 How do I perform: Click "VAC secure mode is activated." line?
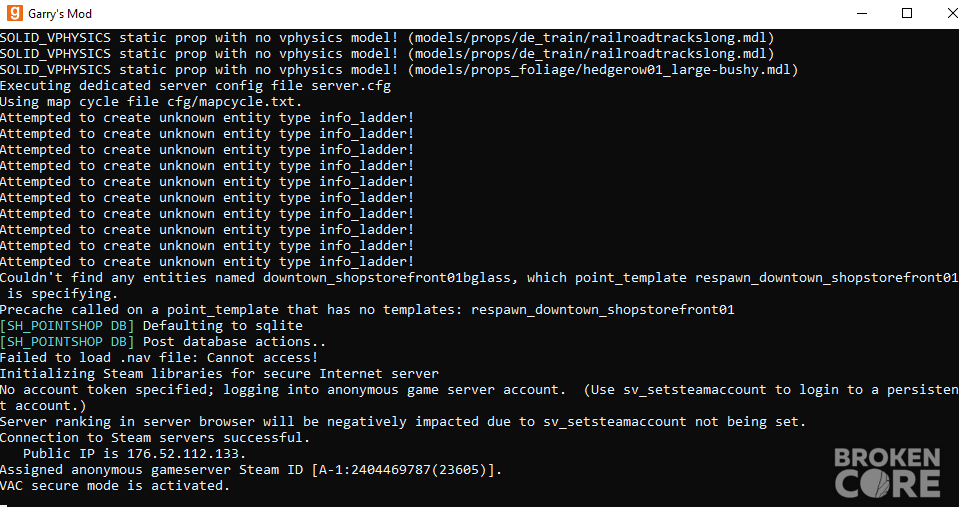click(115, 486)
